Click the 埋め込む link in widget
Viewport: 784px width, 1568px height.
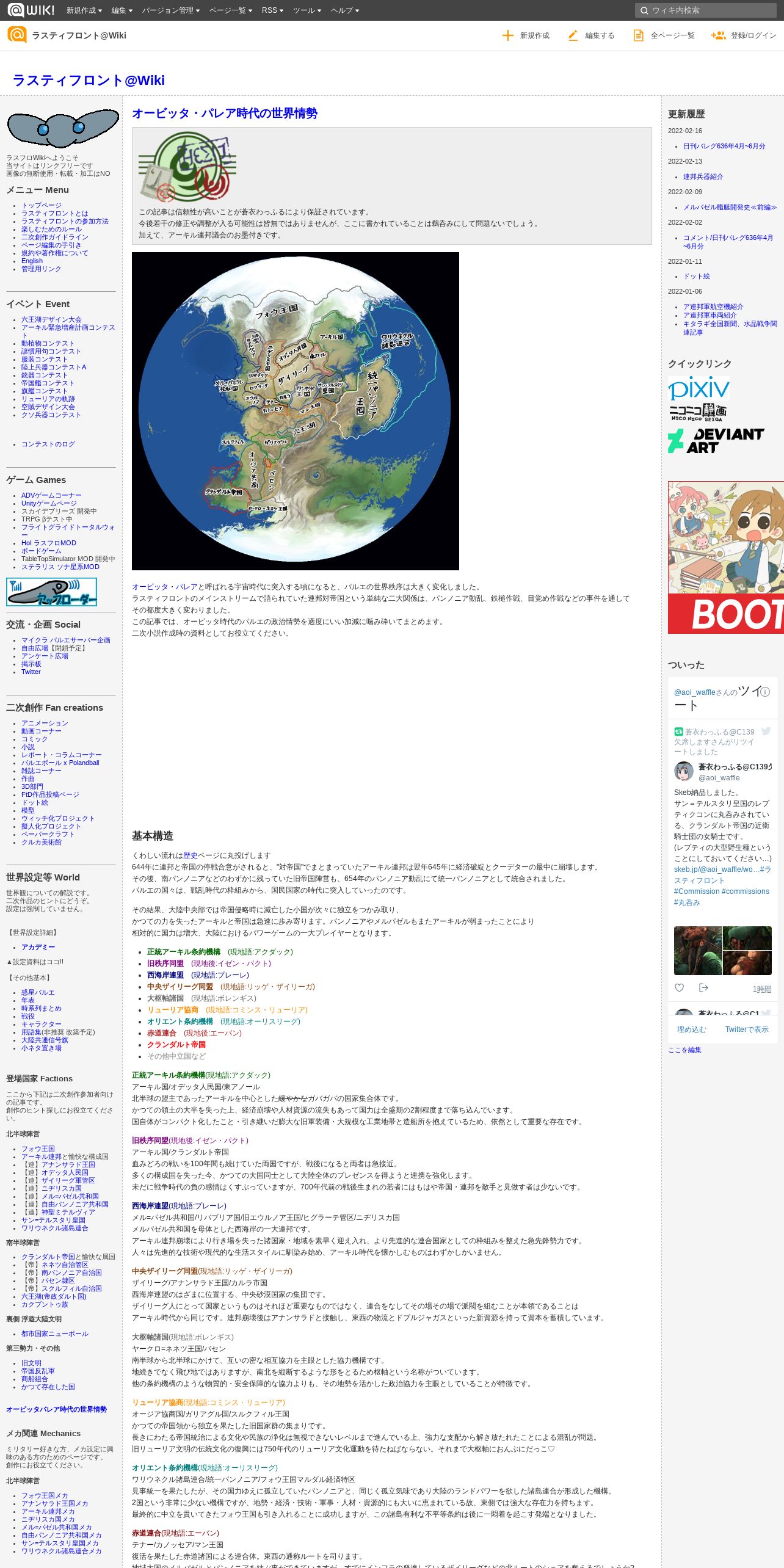coord(691,1029)
